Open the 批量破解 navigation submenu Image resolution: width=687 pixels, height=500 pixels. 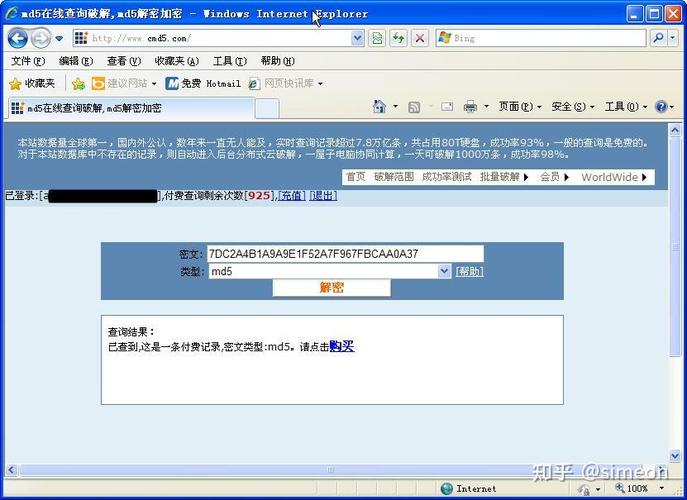pos(504,177)
